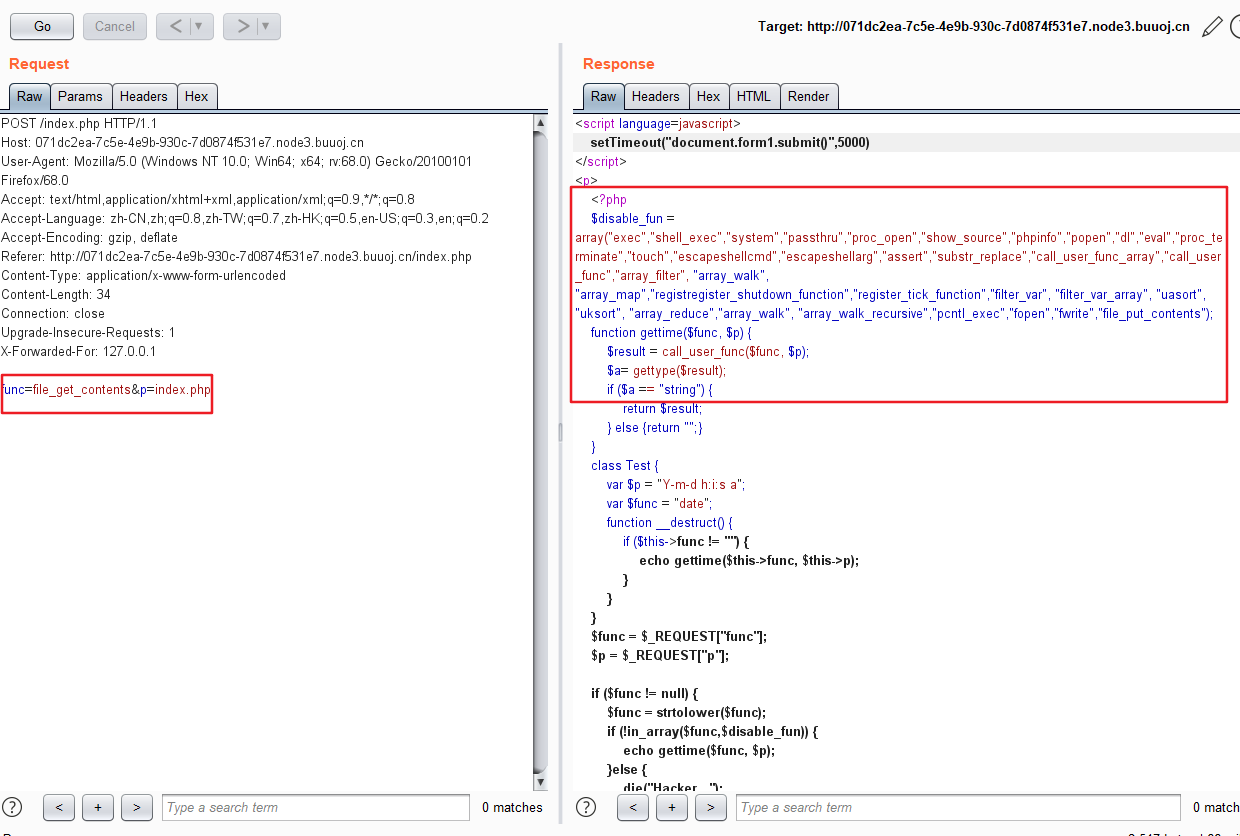Screen dimensions: 1240x836
Task: Open the Headers tab in Response pane
Action: 656,97
